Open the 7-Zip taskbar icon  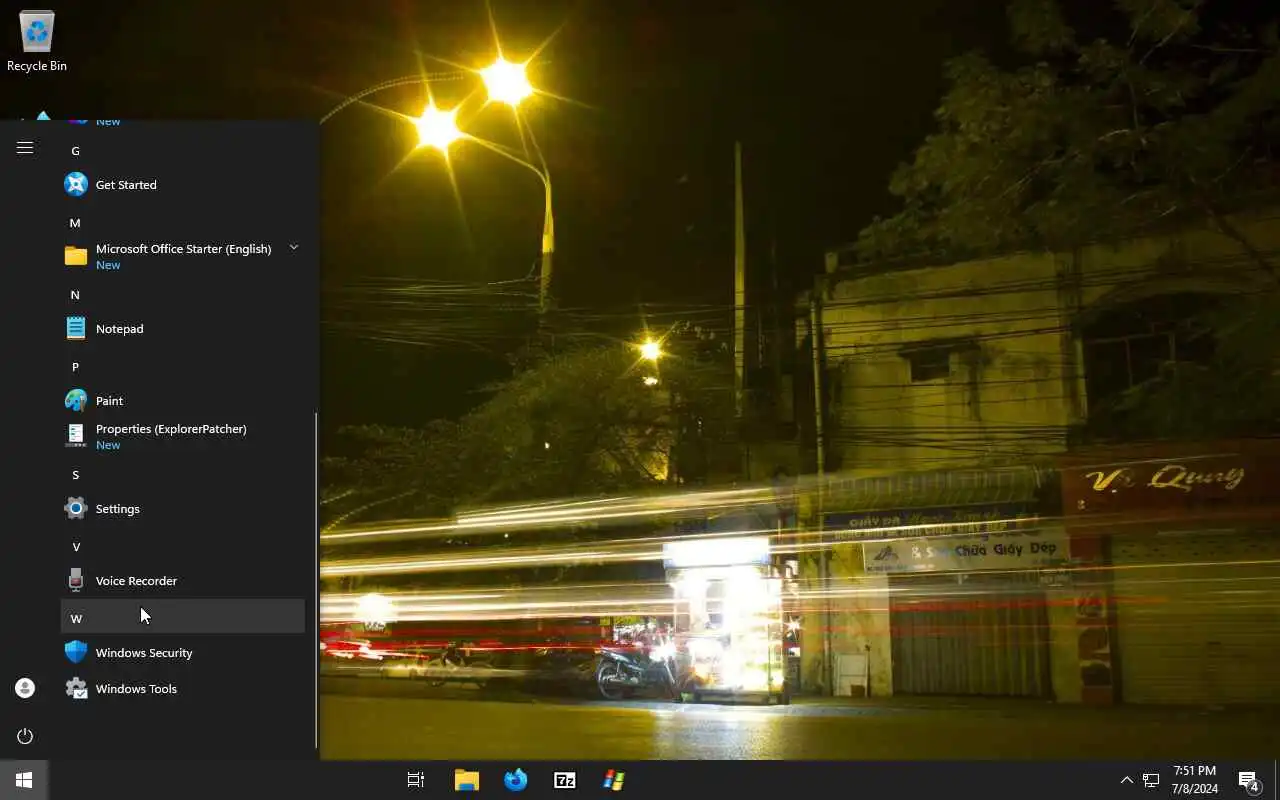pos(565,780)
